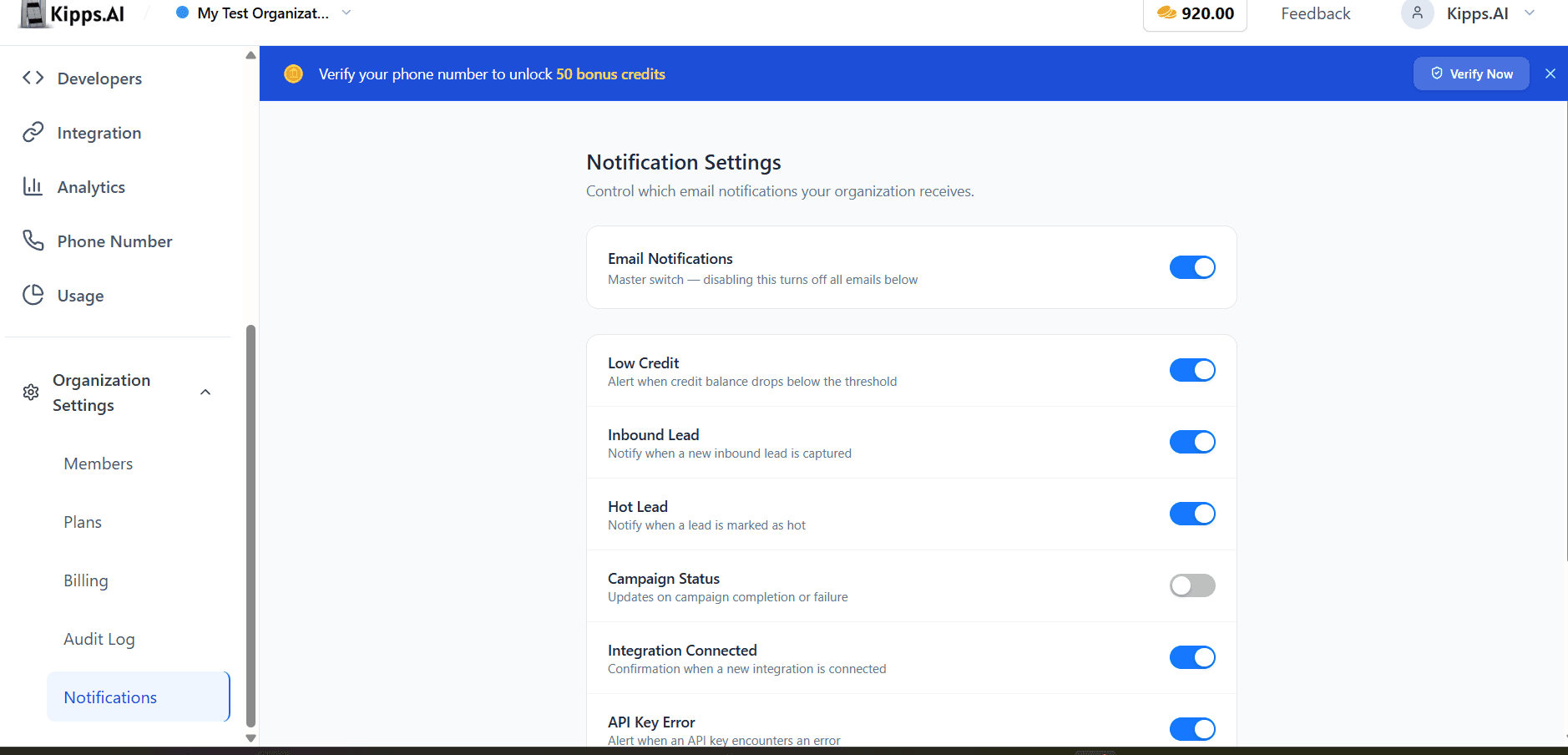The image size is (1568, 755).
Task: Disable the Low Credit alert toggle
Action: [1192, 370]
